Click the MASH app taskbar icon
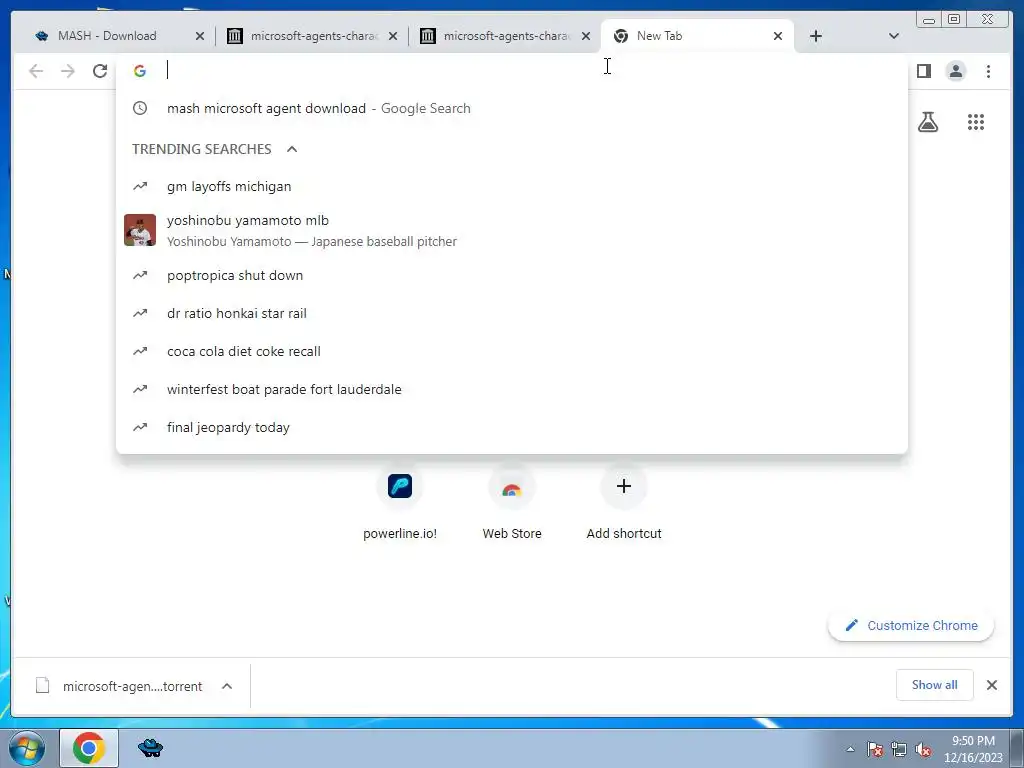 tap(151, 748)
